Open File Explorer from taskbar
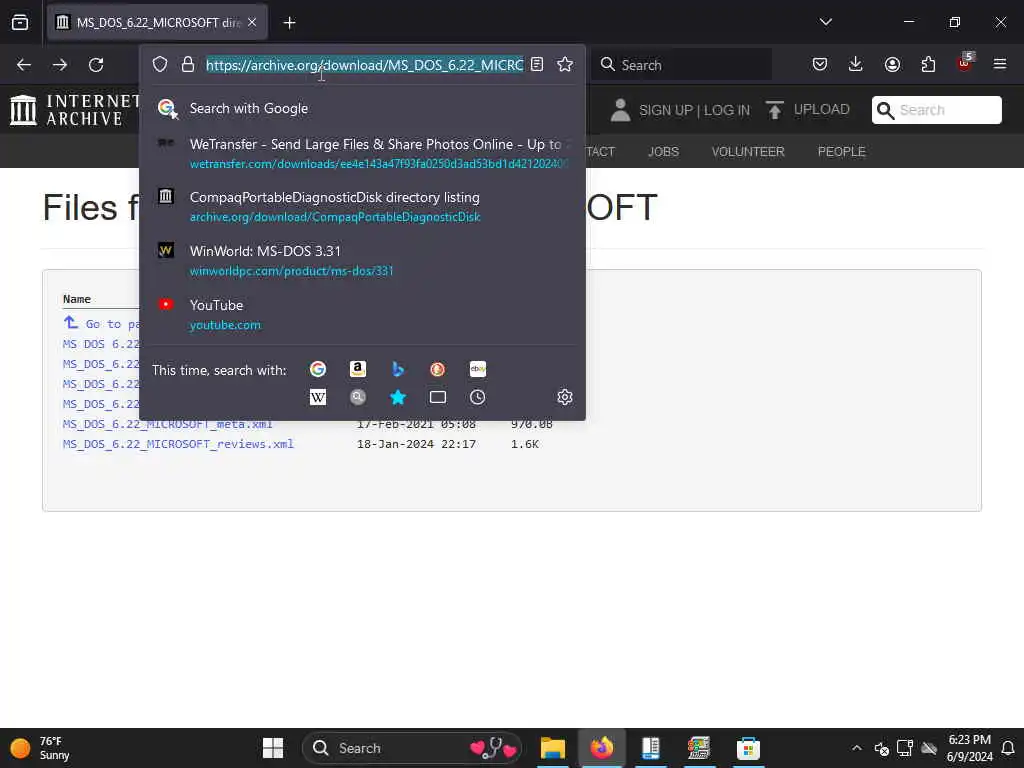Viewport: 1024px width, 768px height. 552,748
